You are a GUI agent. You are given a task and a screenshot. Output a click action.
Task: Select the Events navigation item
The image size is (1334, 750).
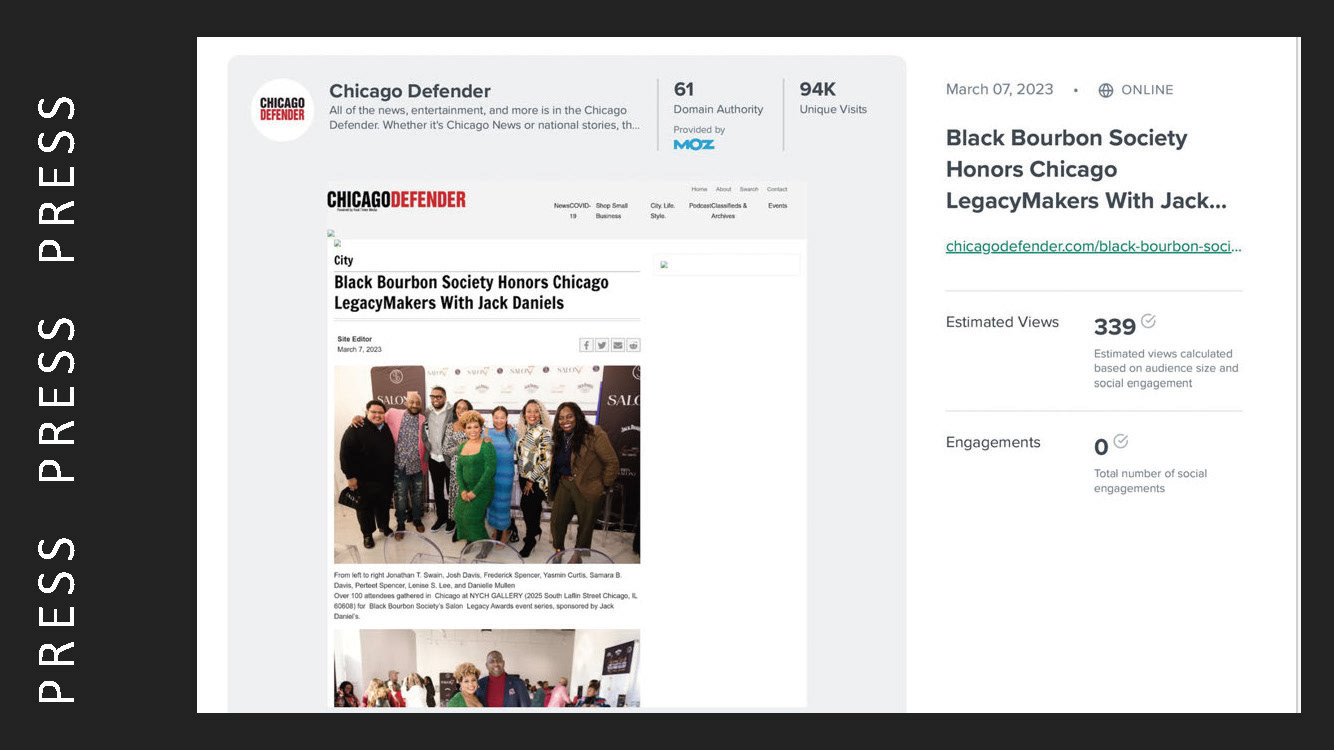click(777, 206)
